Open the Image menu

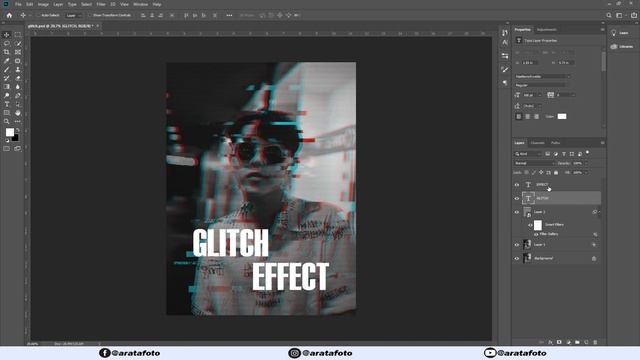point(43,4)
